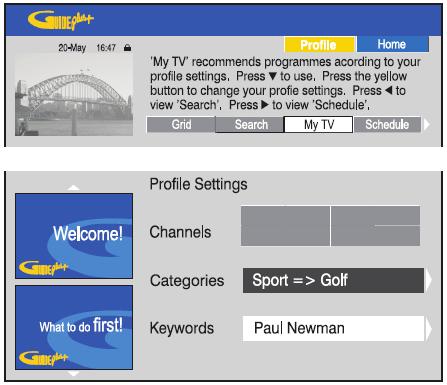Image resolution: width=447 pixels, height=385 pixels.
Task: Switch to the Search tab
Action: 250,125
